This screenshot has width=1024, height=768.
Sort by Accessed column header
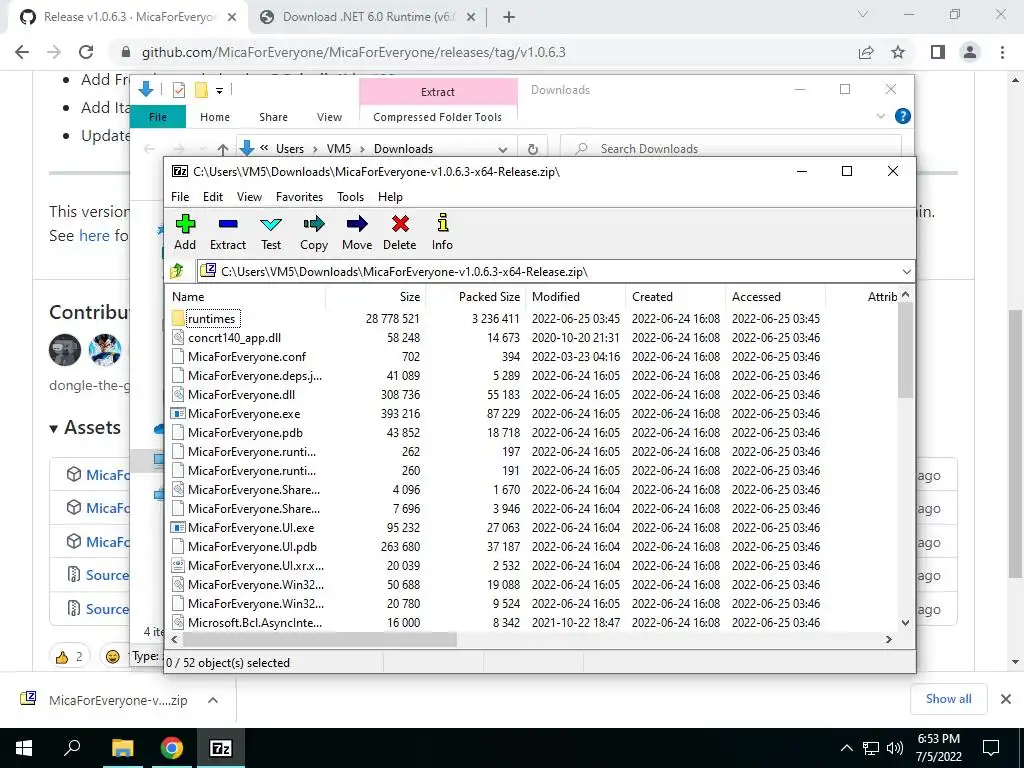(775, 296)
